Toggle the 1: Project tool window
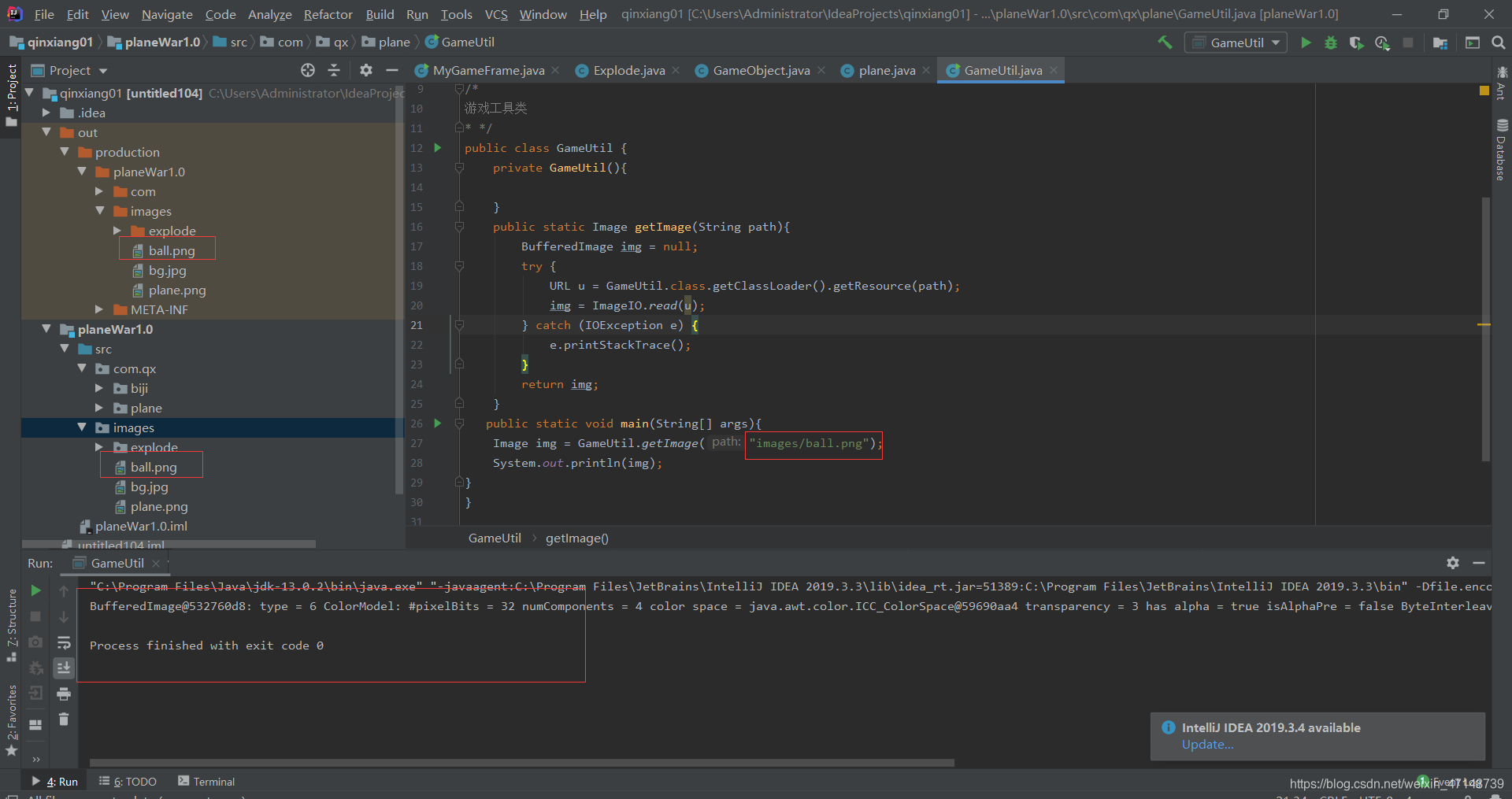Screen dimensions: 1512x799 (x=11, y=95)
